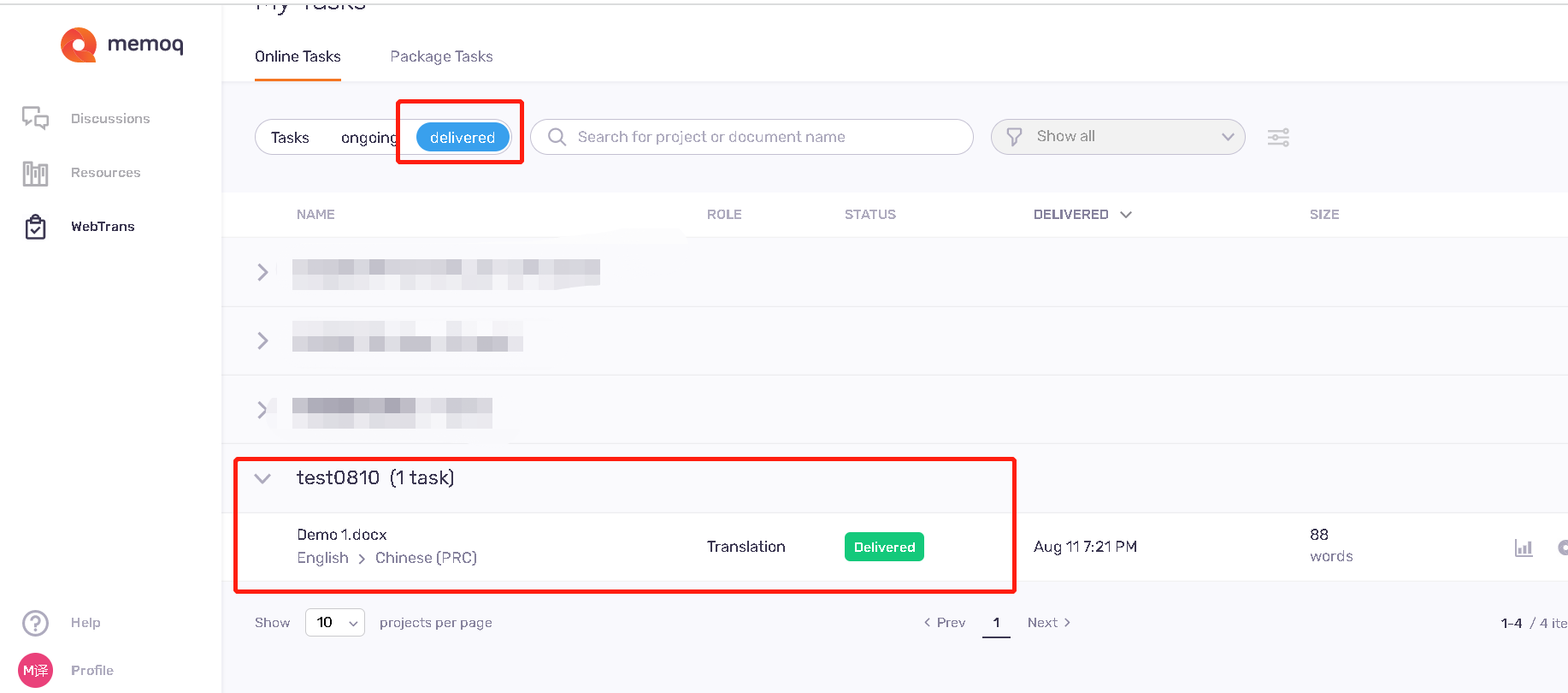Open the Show all filter dropdown
1568x693 pixels.
coord(1117,137)
